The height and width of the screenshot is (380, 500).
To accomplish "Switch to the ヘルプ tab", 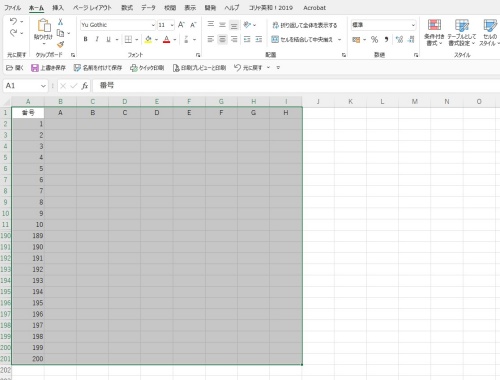I will (231, 8).
